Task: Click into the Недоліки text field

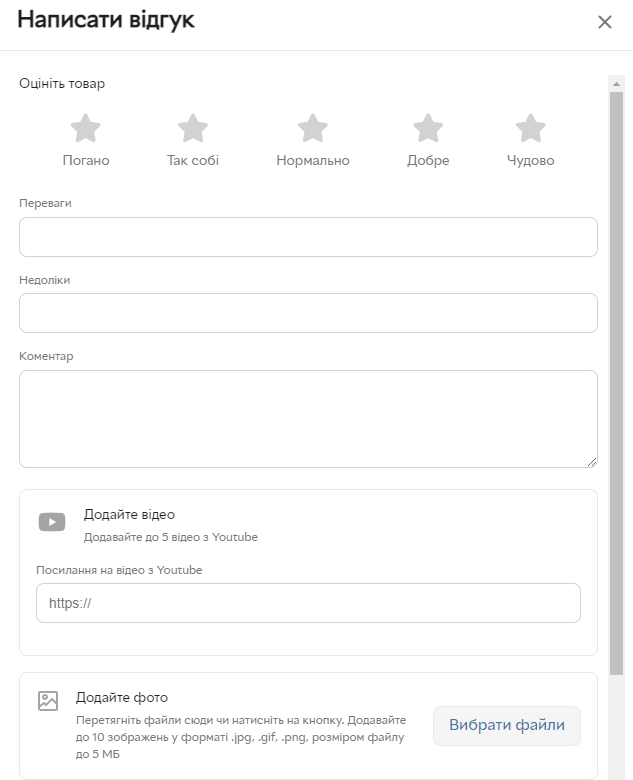Action: 308,313
